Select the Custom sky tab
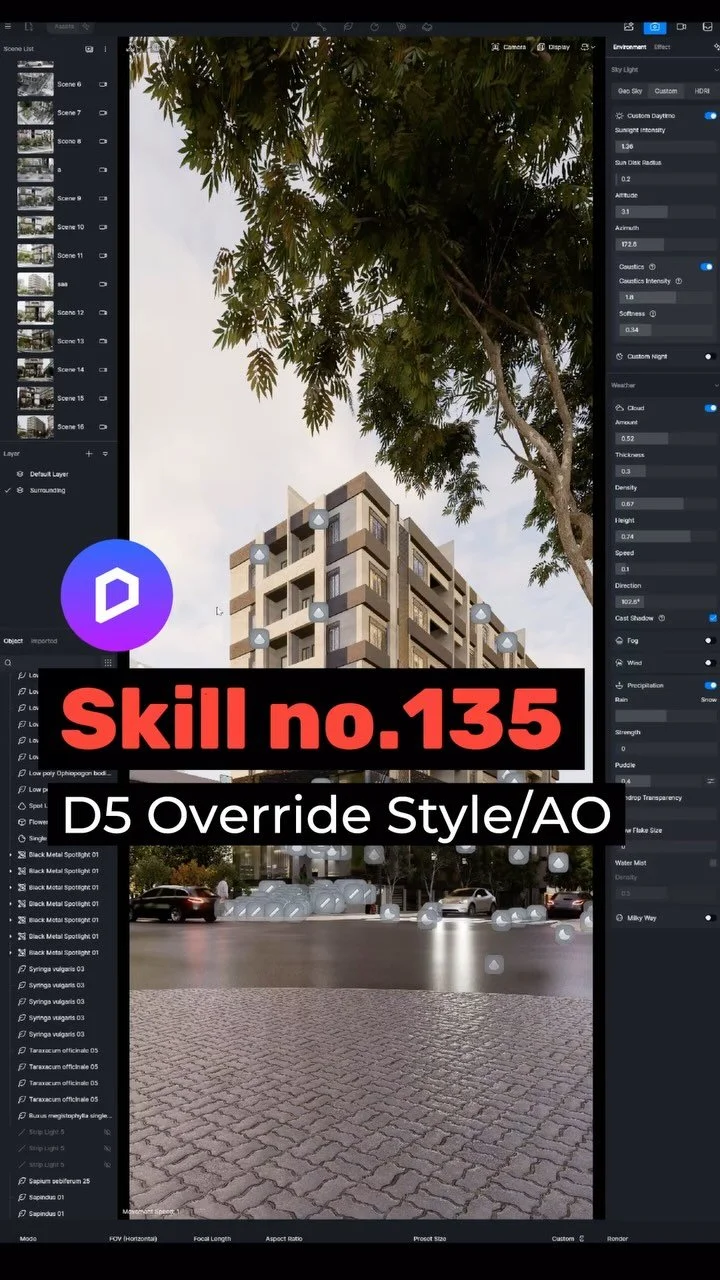 (665, 91)
